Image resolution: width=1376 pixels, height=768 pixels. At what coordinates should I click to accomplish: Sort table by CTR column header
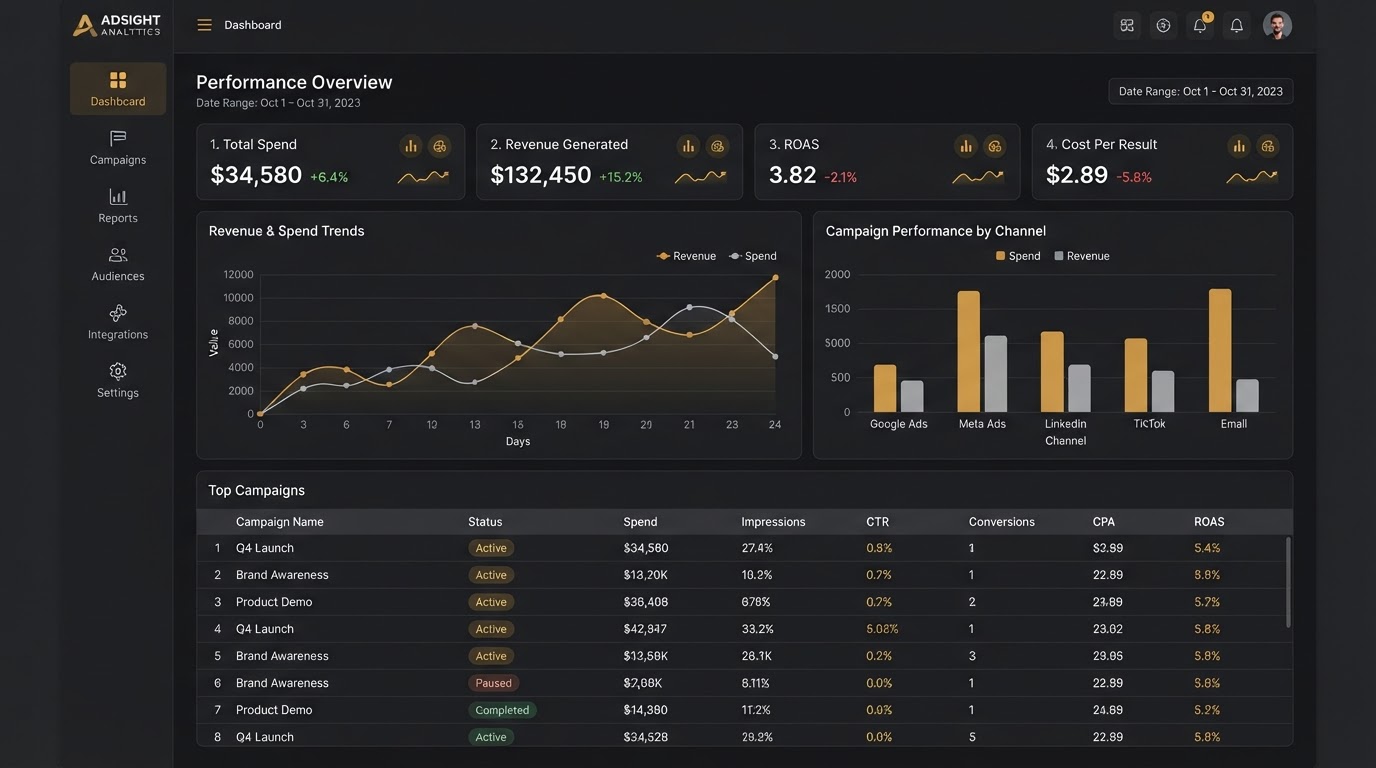click(x=877, y=522)
